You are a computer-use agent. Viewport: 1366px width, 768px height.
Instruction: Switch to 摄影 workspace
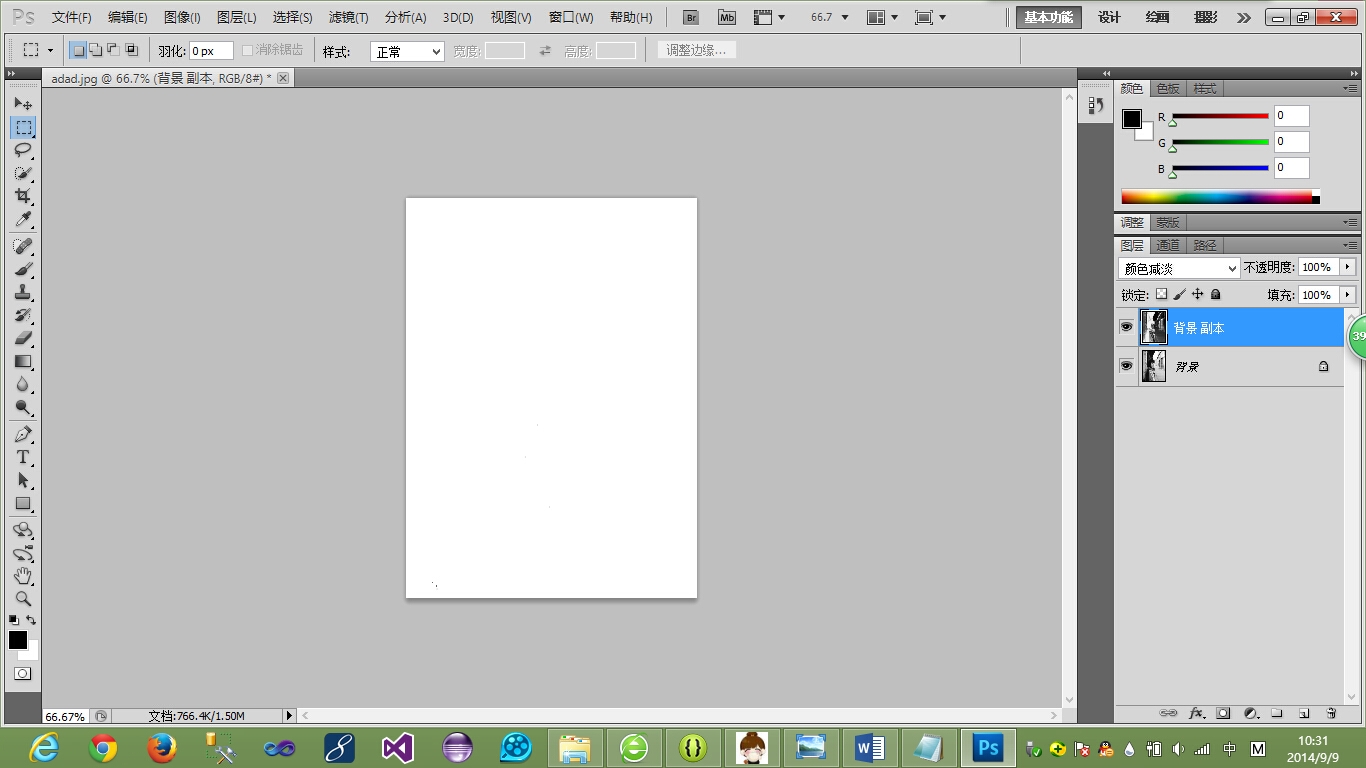point(1205,17)
